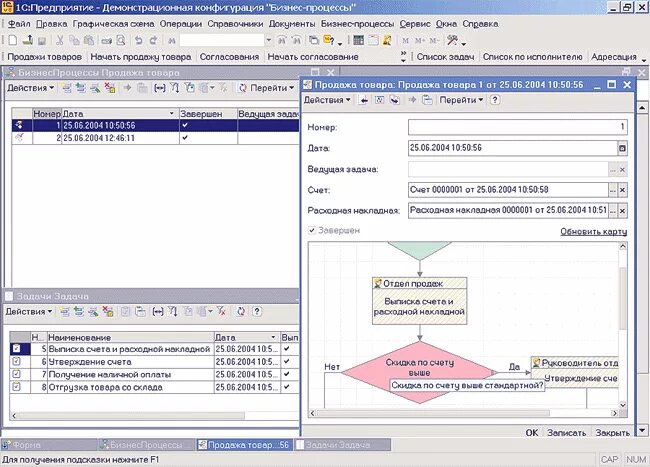Click Завершен checkmark in row dated 25.06.2004 12:46:11

point(185,138)
